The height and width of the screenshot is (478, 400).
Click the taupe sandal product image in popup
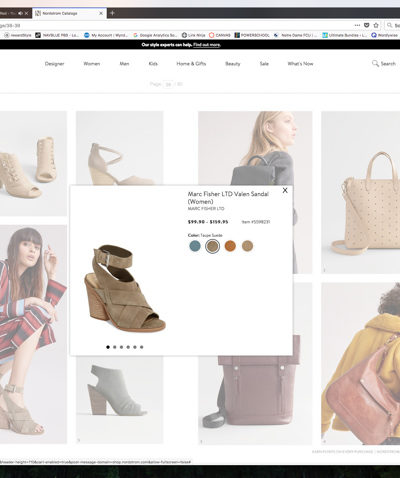tap(125, 288)
